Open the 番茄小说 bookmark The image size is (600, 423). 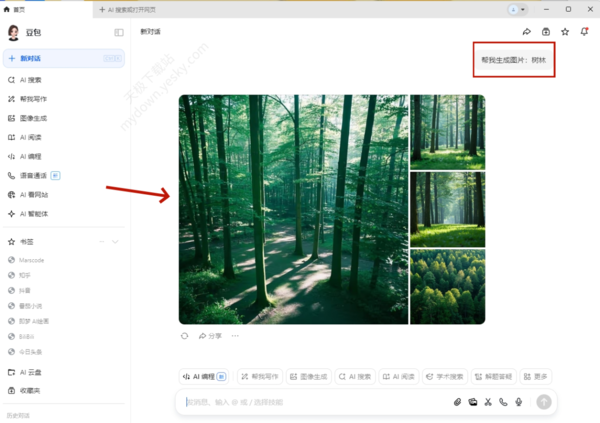point(25,306)
